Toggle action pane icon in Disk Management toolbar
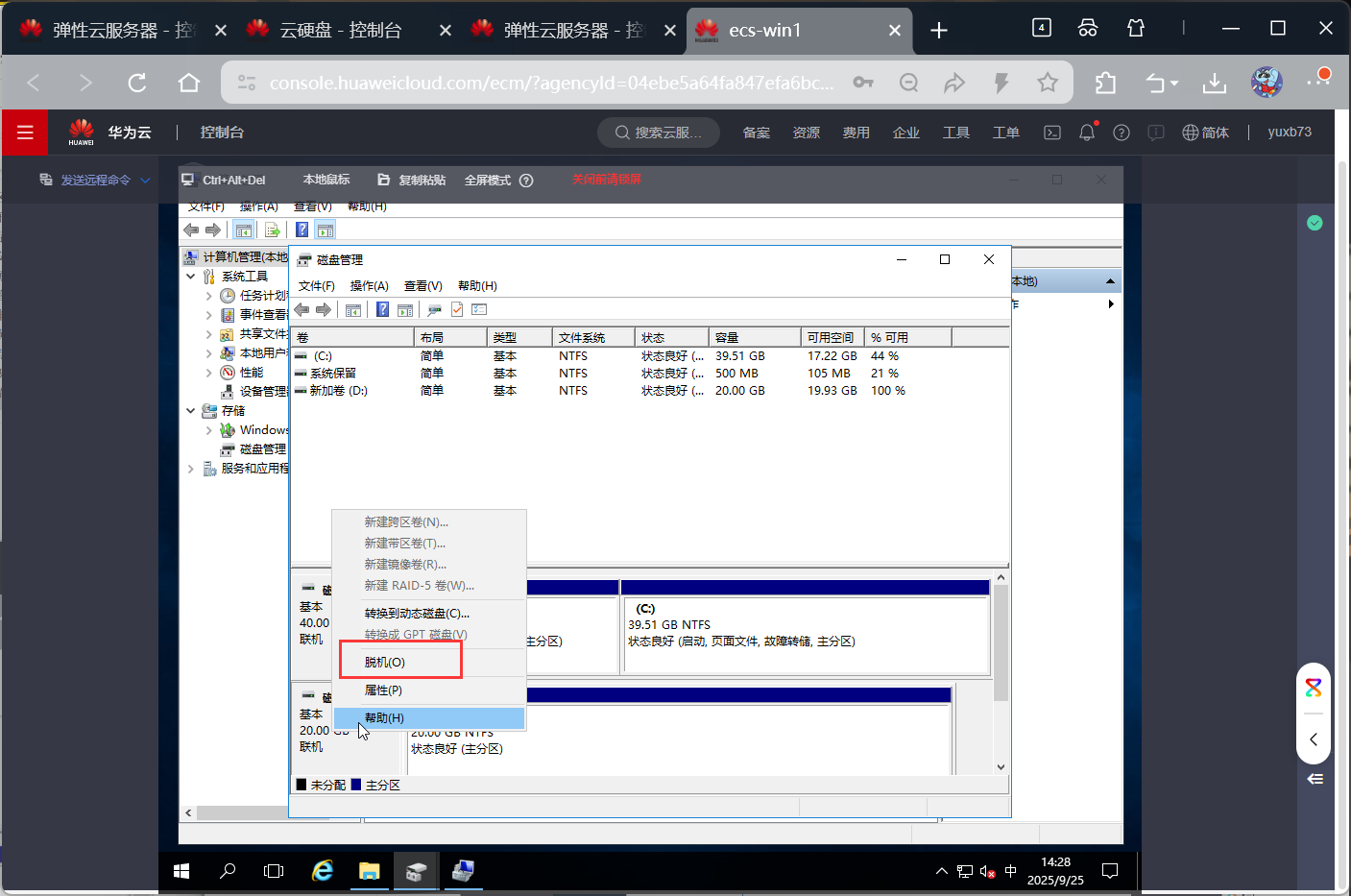Image resolution: width=1351 pixels, height=896 pixels. 405,309
